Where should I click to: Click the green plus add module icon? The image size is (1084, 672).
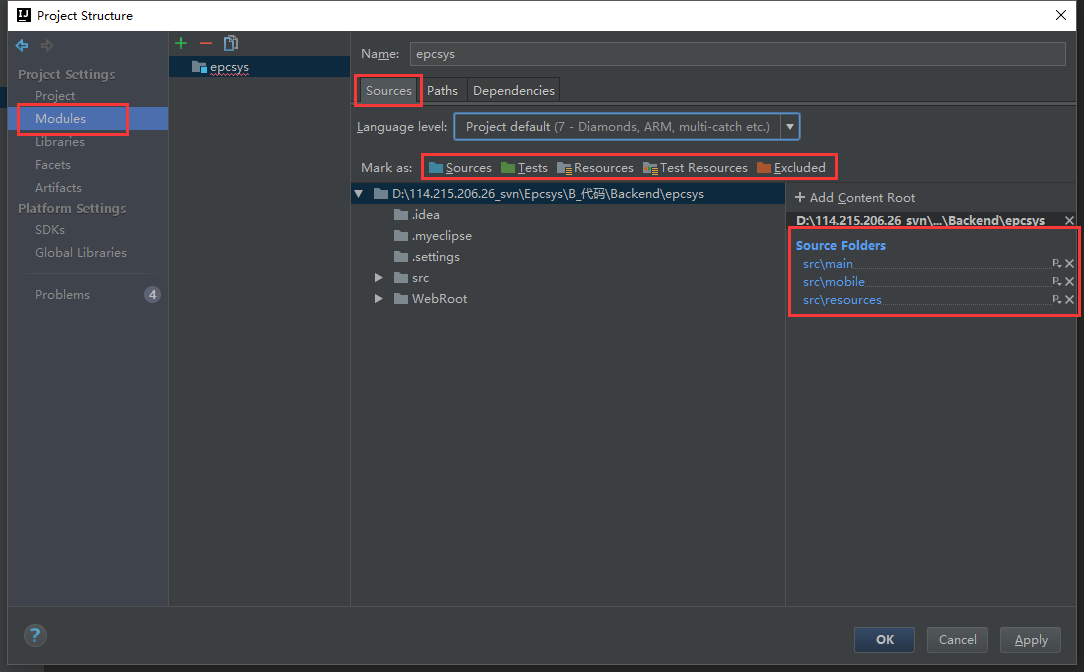coord(181,43)
